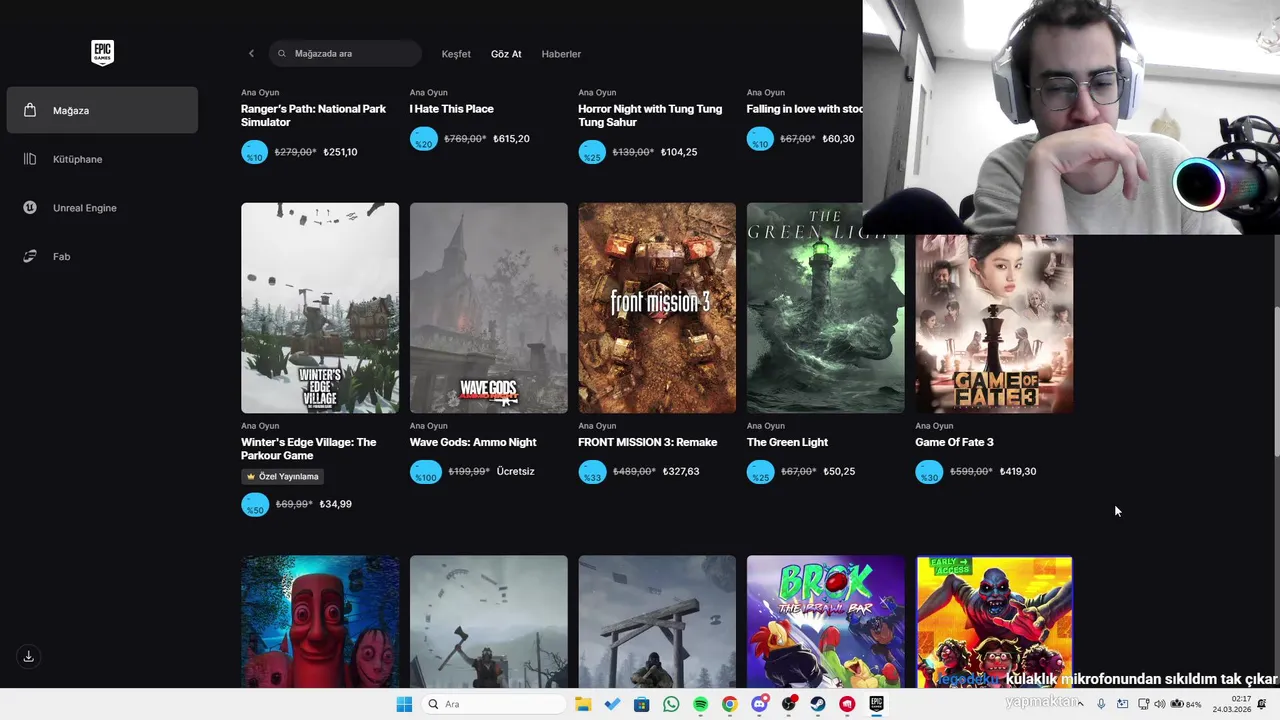Open the downloads icon in sidebar
The width and height of the screenshot is (1280, 720).
[x=28, y=656]
